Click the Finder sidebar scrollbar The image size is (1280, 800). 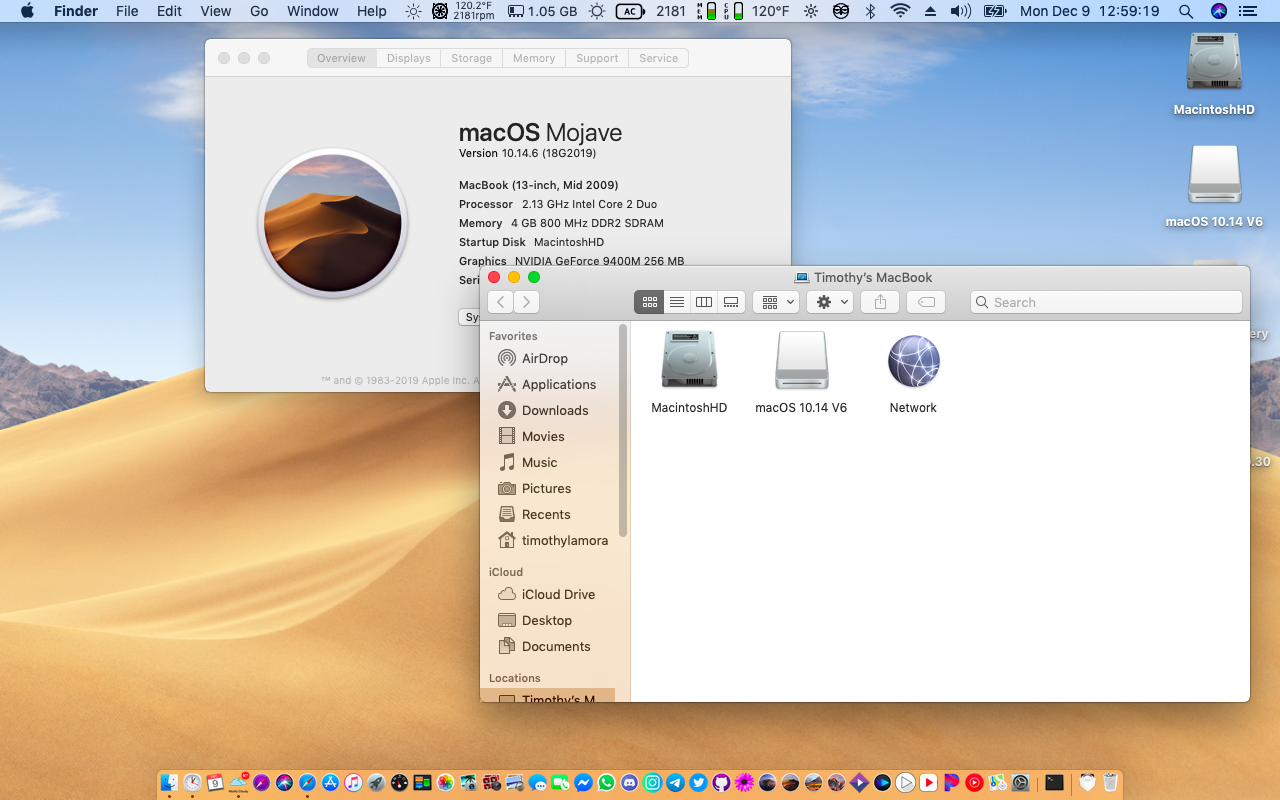[623, 430]
